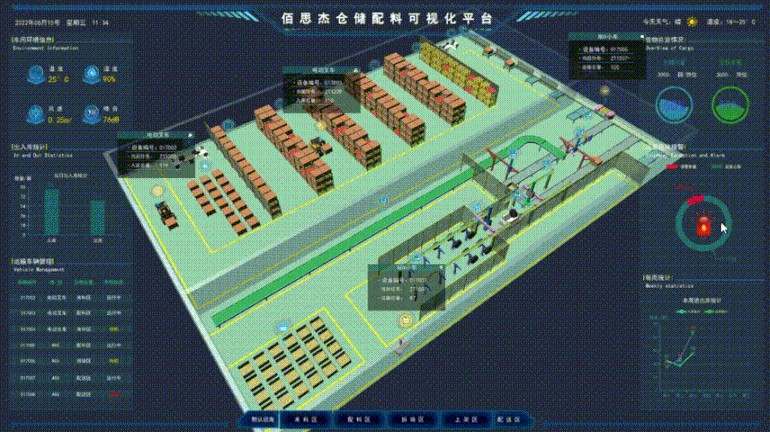The image size is (770, 432).
Task: Click the Weekly statistics heading
Action: click(669, 286)
